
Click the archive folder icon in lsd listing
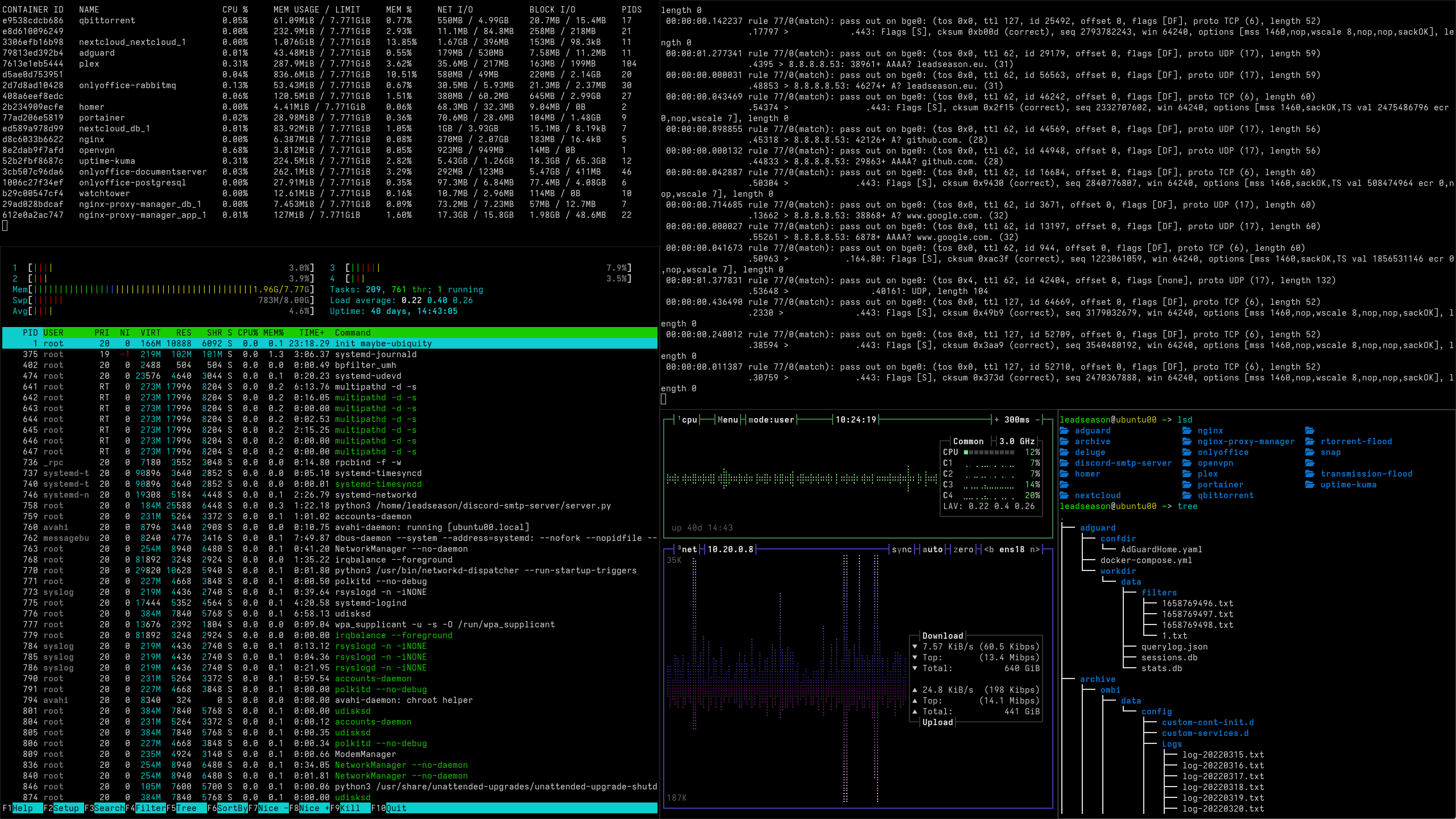[1064, 441]
